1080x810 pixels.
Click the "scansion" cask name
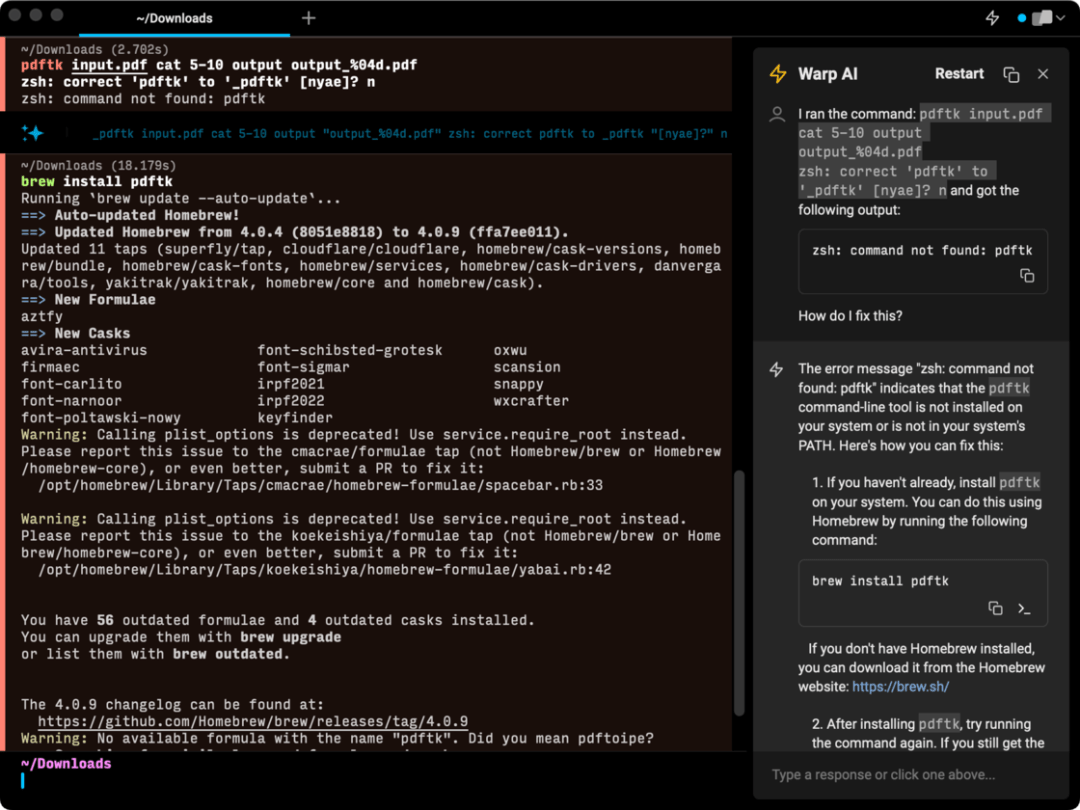coord(527,368)
